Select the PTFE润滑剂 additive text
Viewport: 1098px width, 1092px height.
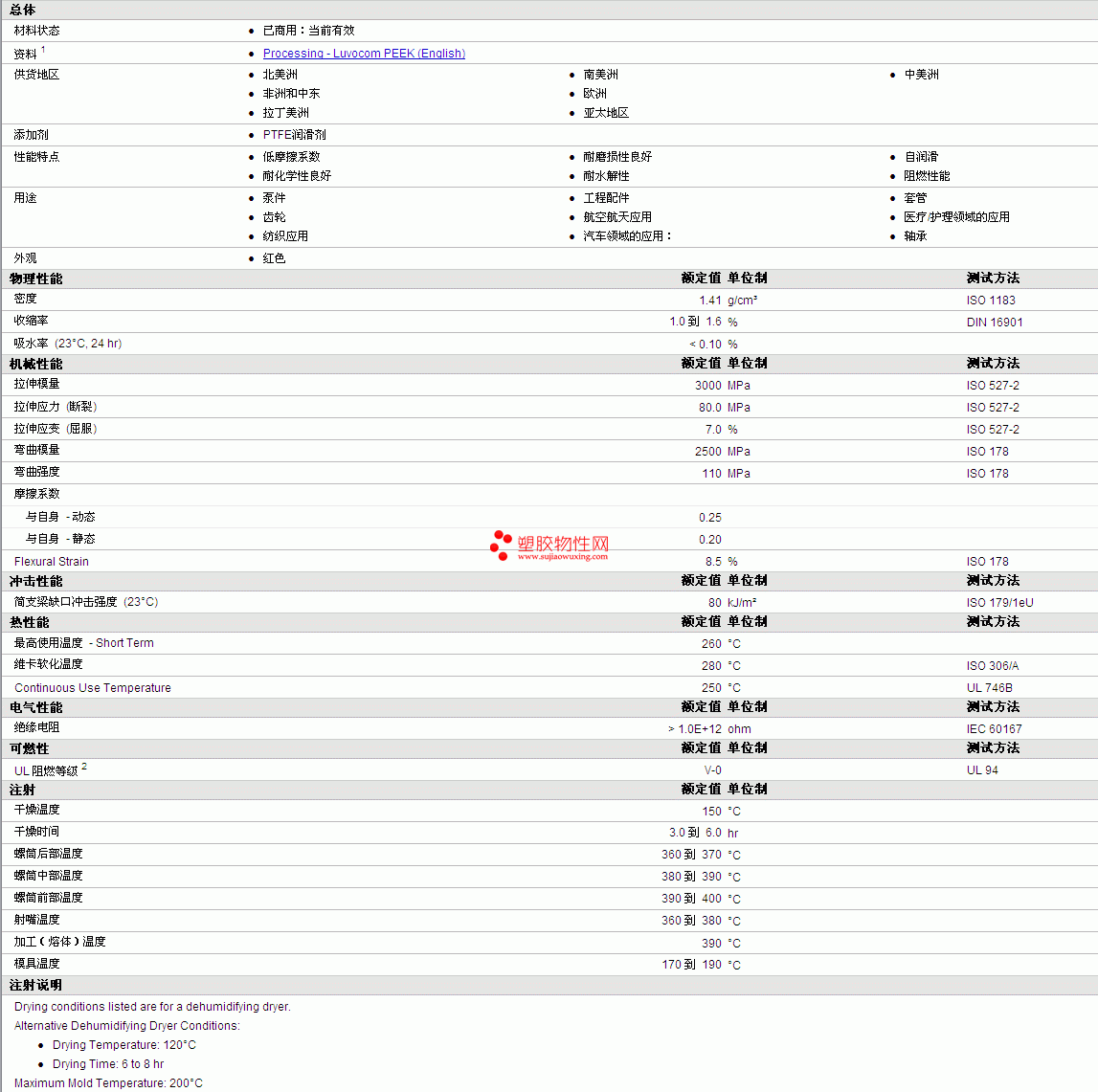295,134
